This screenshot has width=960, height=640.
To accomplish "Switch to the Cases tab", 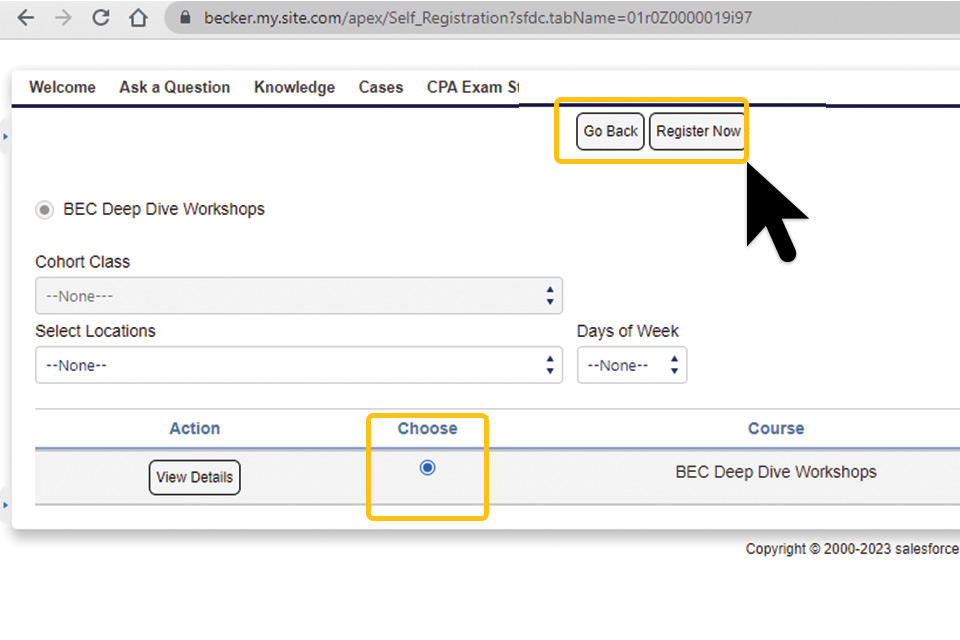I will tap(381, 87).
